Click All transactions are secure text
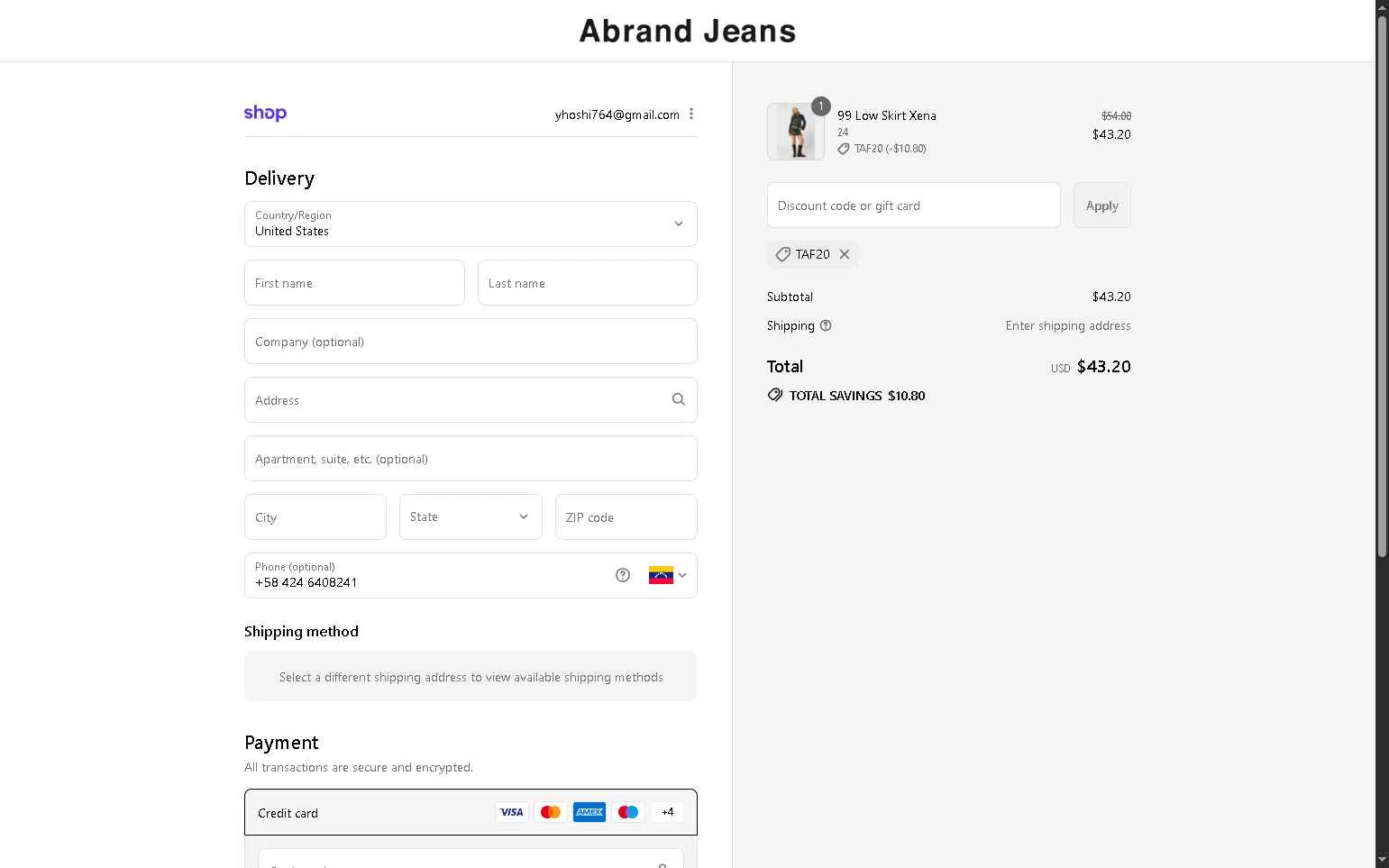 click(x=359, y=767)
